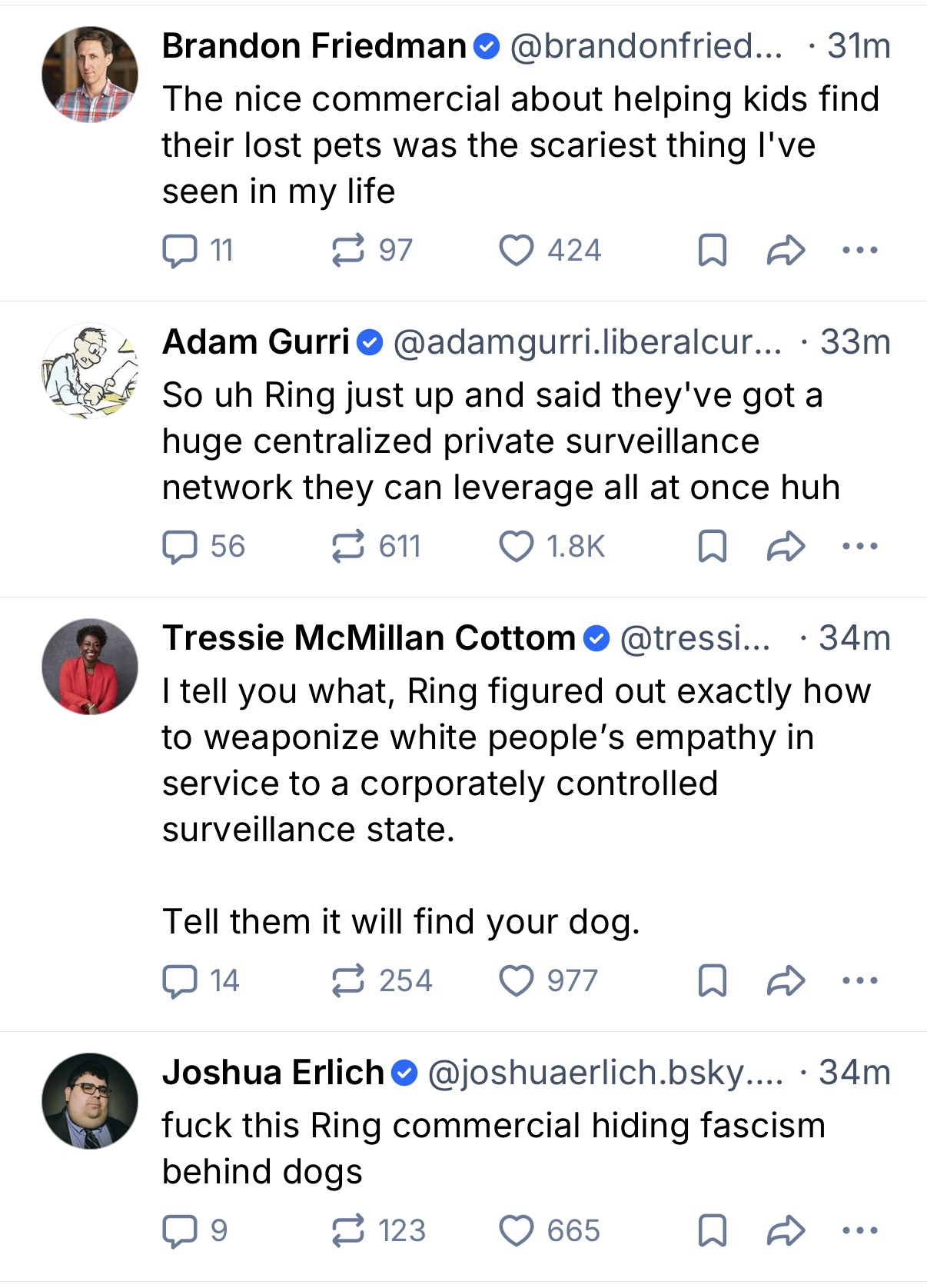Open Brandon Friedman's profile name link
Image resolution: width=927 pixels, height=1288 pixels.
pos(314,46)
